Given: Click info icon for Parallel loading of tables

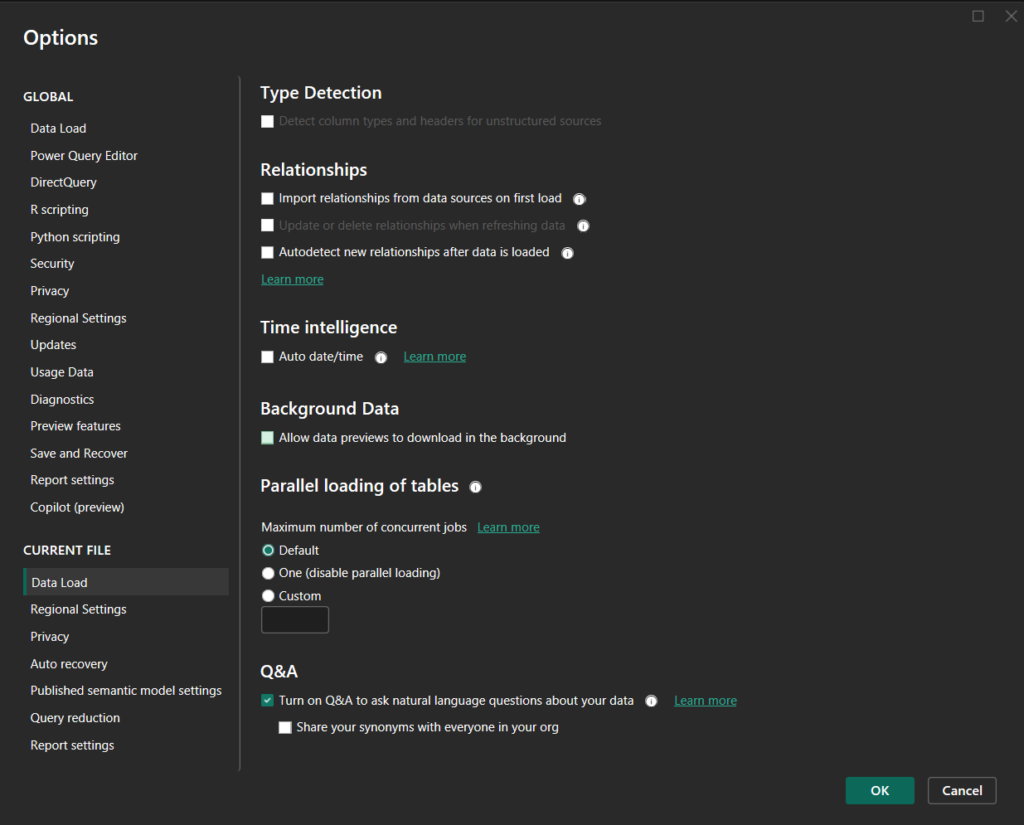Looking at the screenshot, I should click(x=475, y=487).
